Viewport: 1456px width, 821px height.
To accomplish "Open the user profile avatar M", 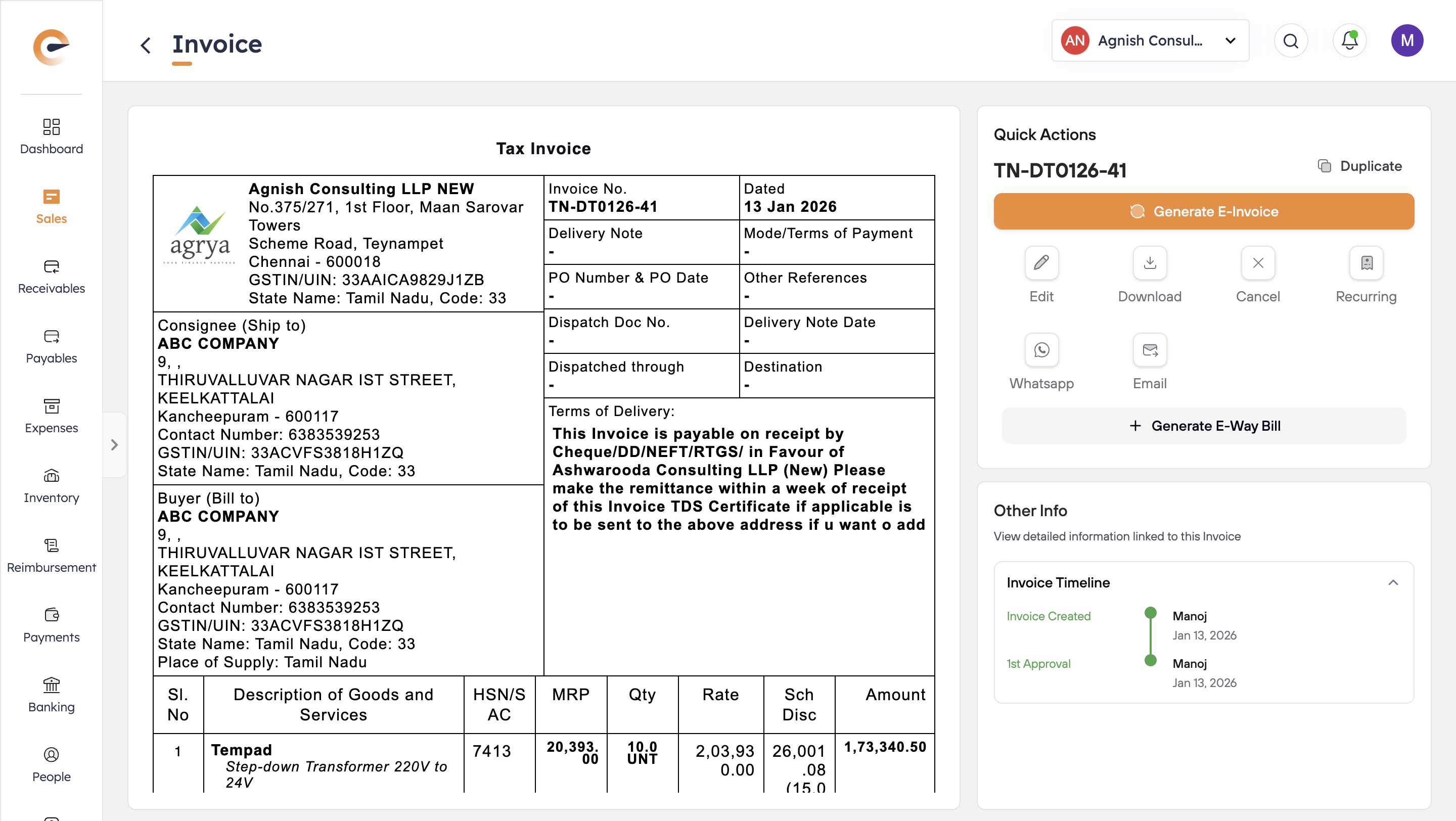I will 1406,40.
